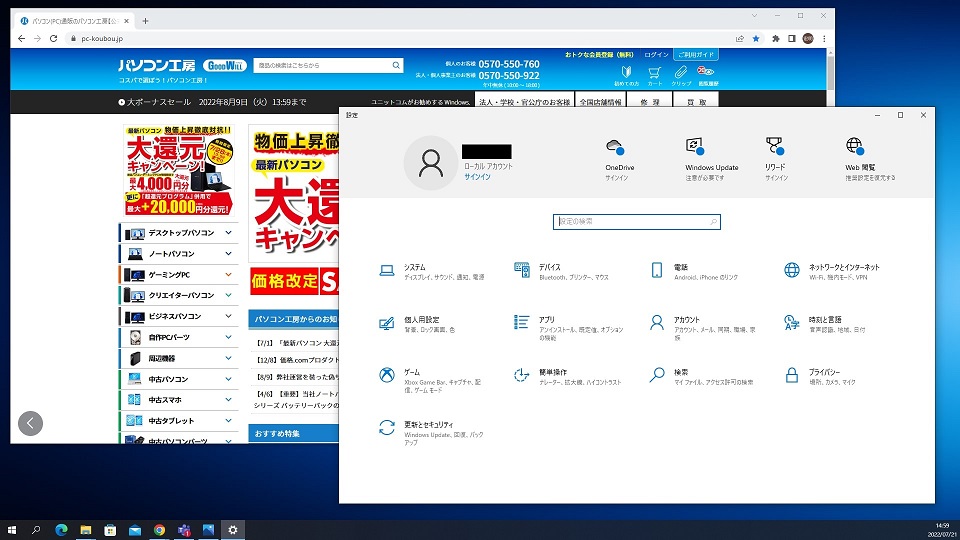This screenshot has width=960, height=540.
Task: Open the ゲーム Xbox settings icon
Action: (386, 375)
